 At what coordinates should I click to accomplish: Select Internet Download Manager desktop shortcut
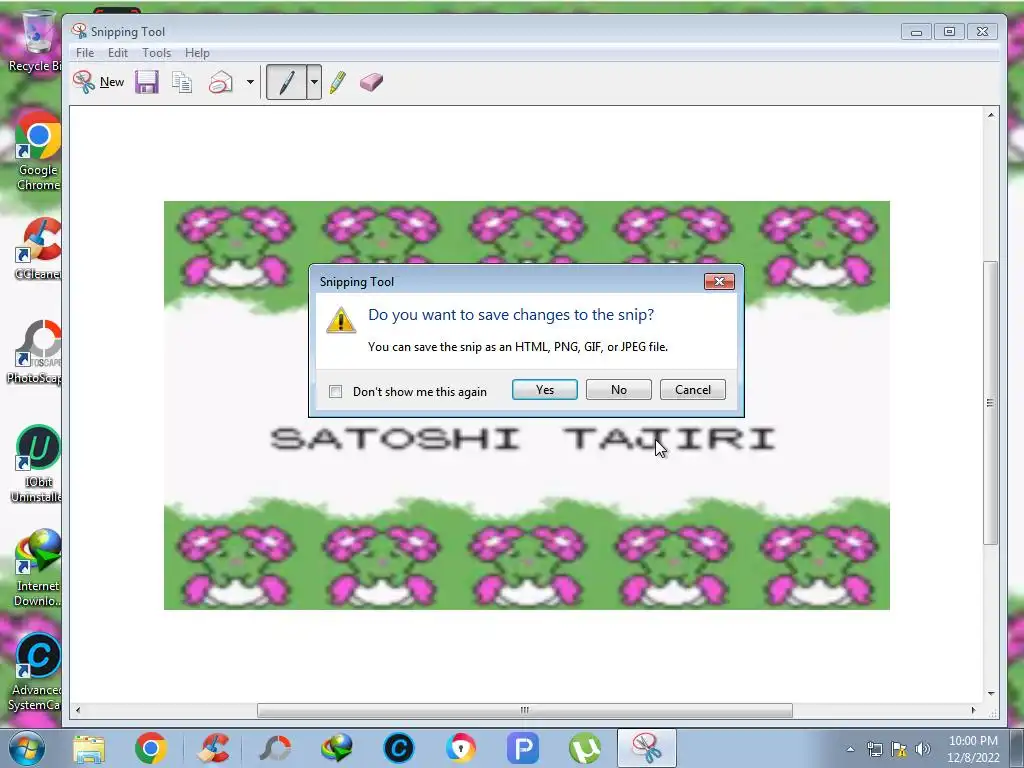(x=37, y=568)
